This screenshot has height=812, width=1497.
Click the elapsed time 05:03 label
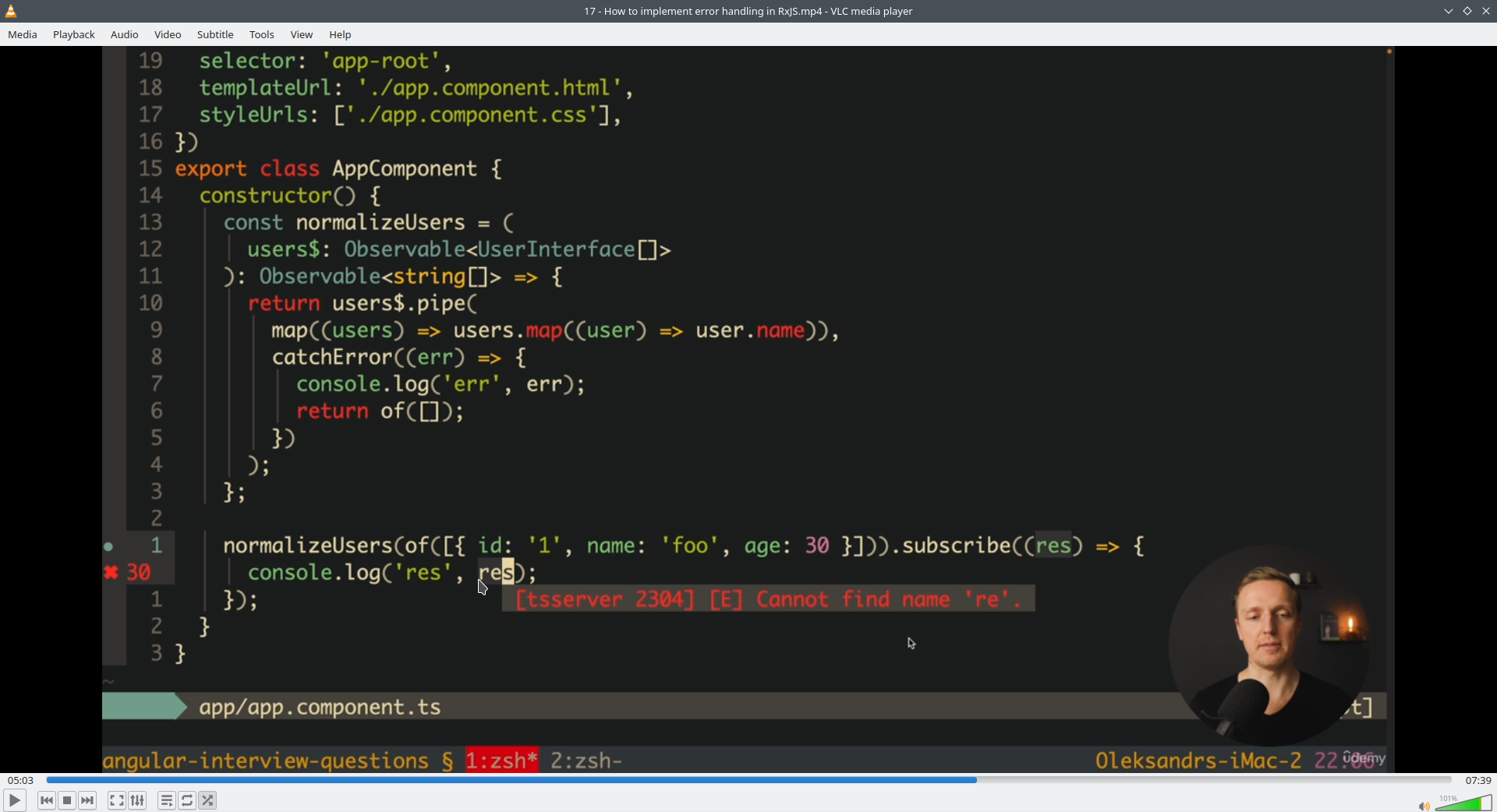(21, 780)
